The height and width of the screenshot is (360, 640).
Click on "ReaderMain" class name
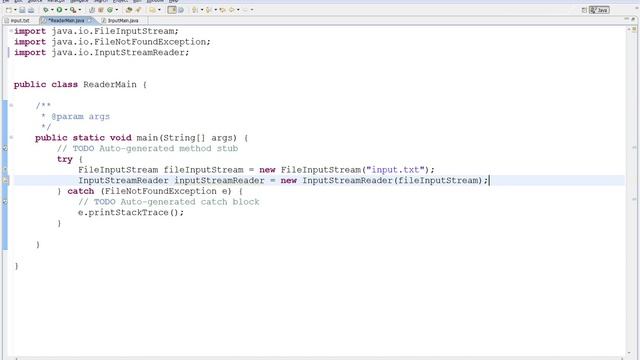[110, 84]
